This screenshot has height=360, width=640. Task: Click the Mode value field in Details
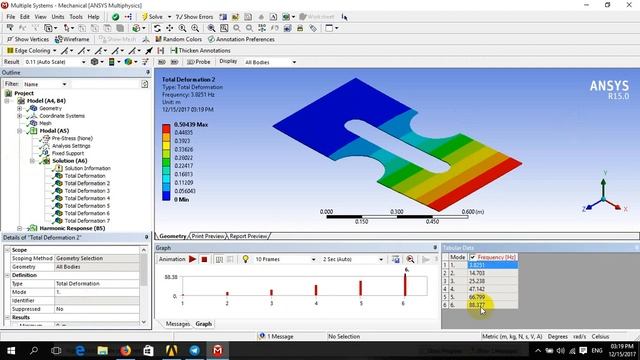(97, 292)
